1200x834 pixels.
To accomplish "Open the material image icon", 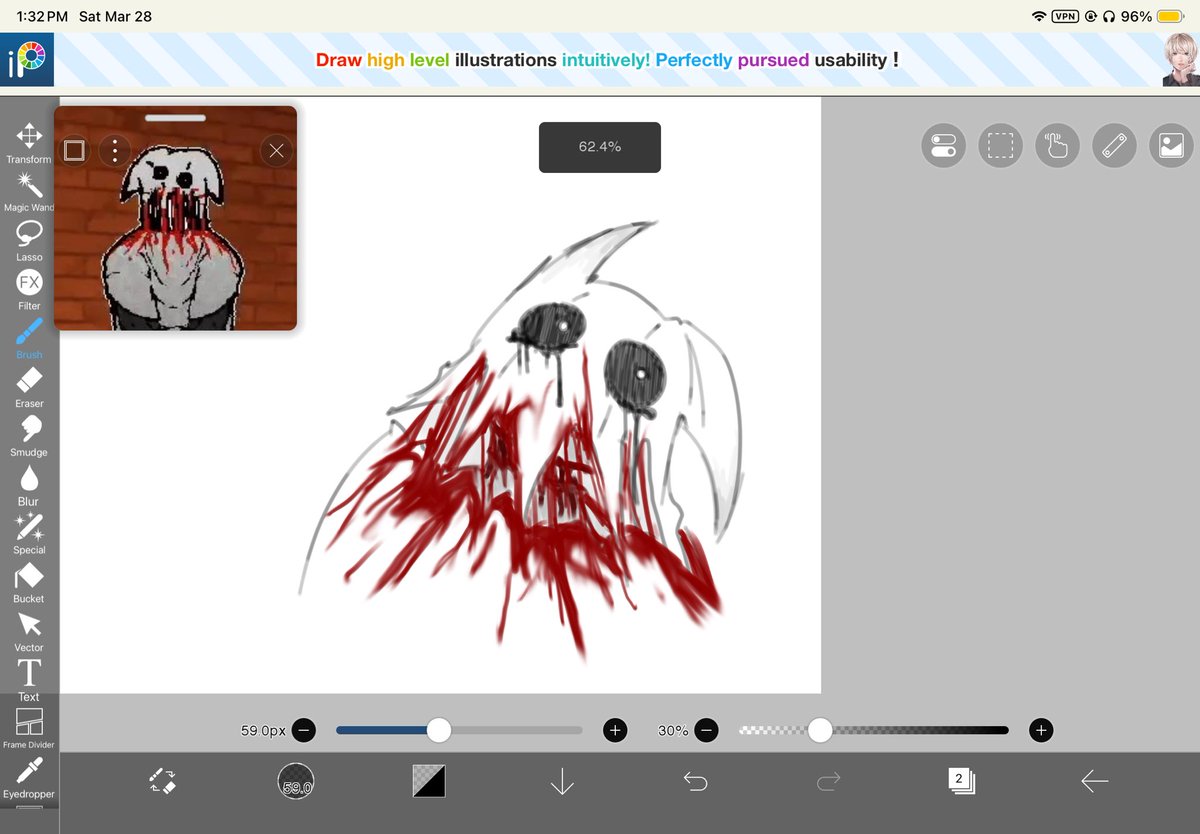I will (x=1171, y=146).
